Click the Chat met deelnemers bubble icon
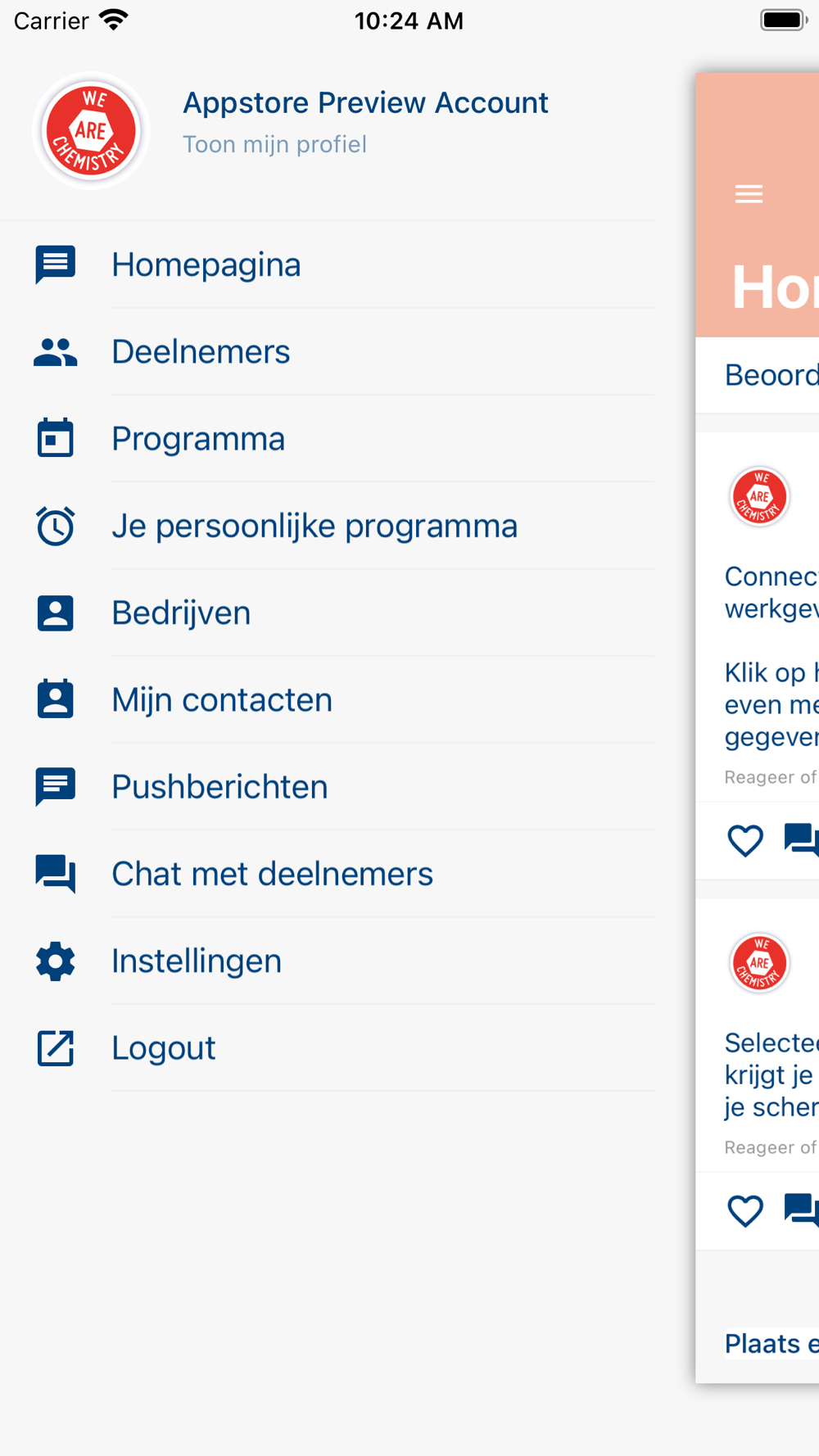The image size is (819, 1456). click(x=55, y=874)
